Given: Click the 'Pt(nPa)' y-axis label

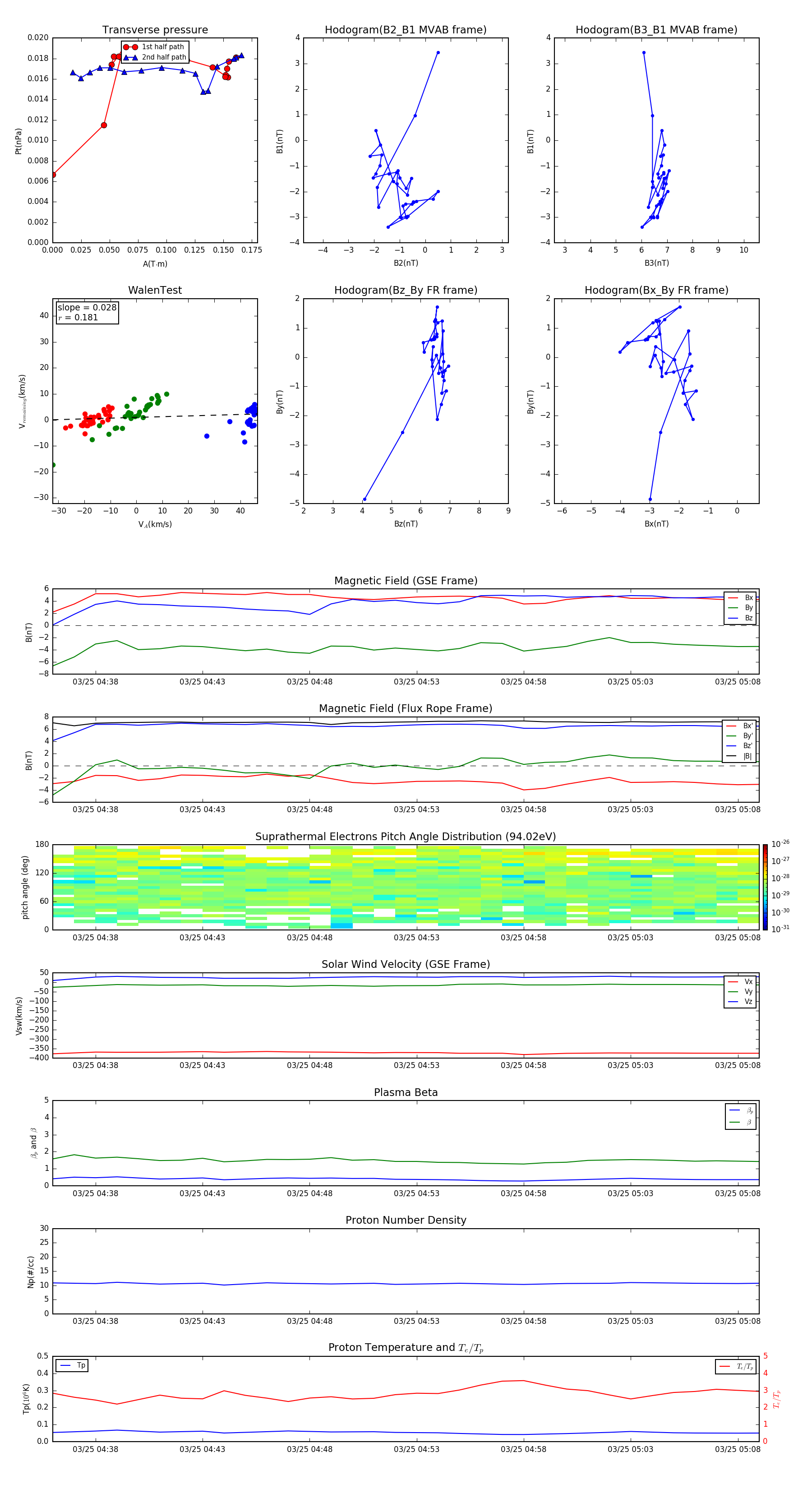Looking at the screenshot, I should 18,140.
